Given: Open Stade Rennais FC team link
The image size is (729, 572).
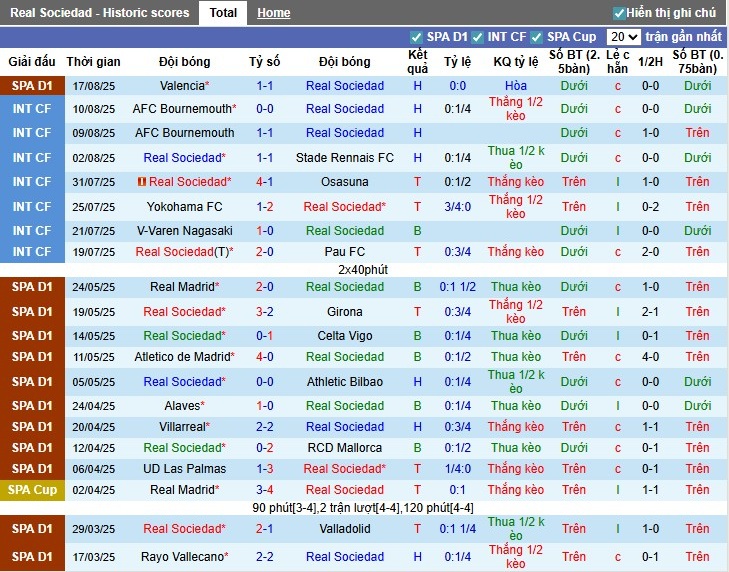Looking at the screenshot, I should (345, 158).
